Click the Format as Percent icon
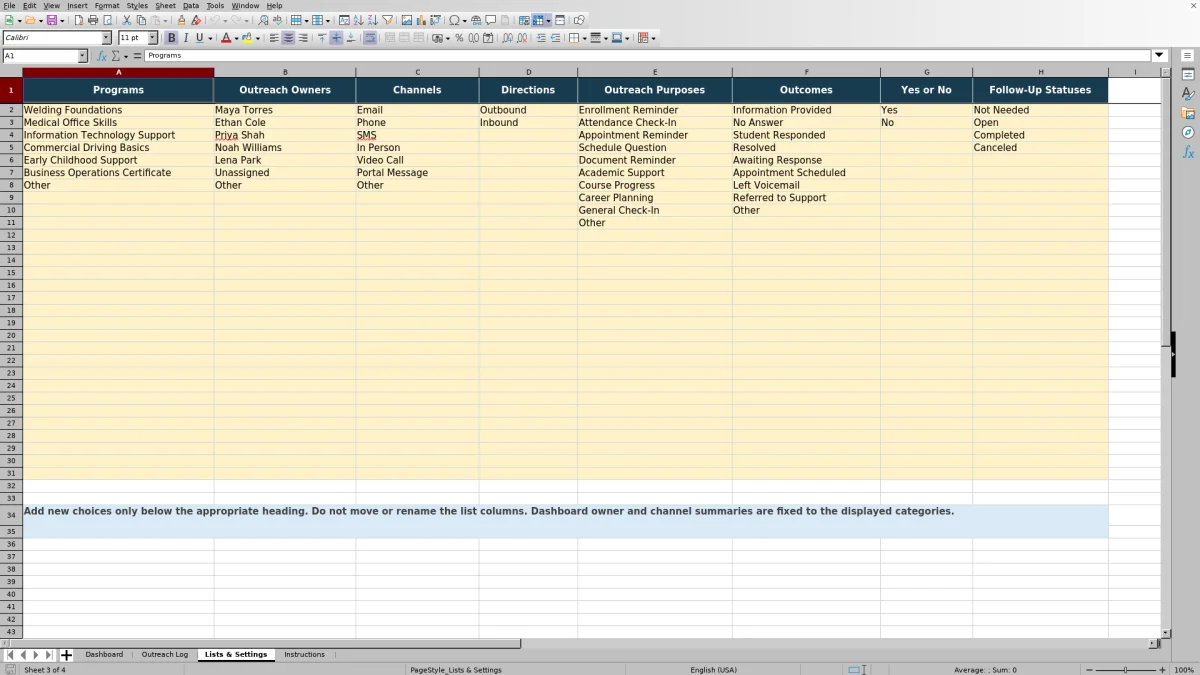Screen dimensions: 1200x675 pos(459,38)
